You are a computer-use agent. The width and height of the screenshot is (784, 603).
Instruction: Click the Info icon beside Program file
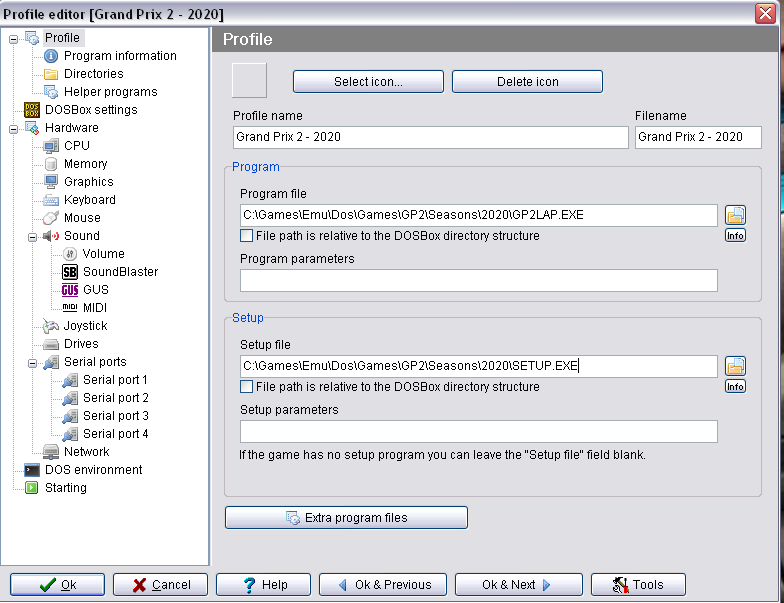pyautogui.click(x=735, y=236)
